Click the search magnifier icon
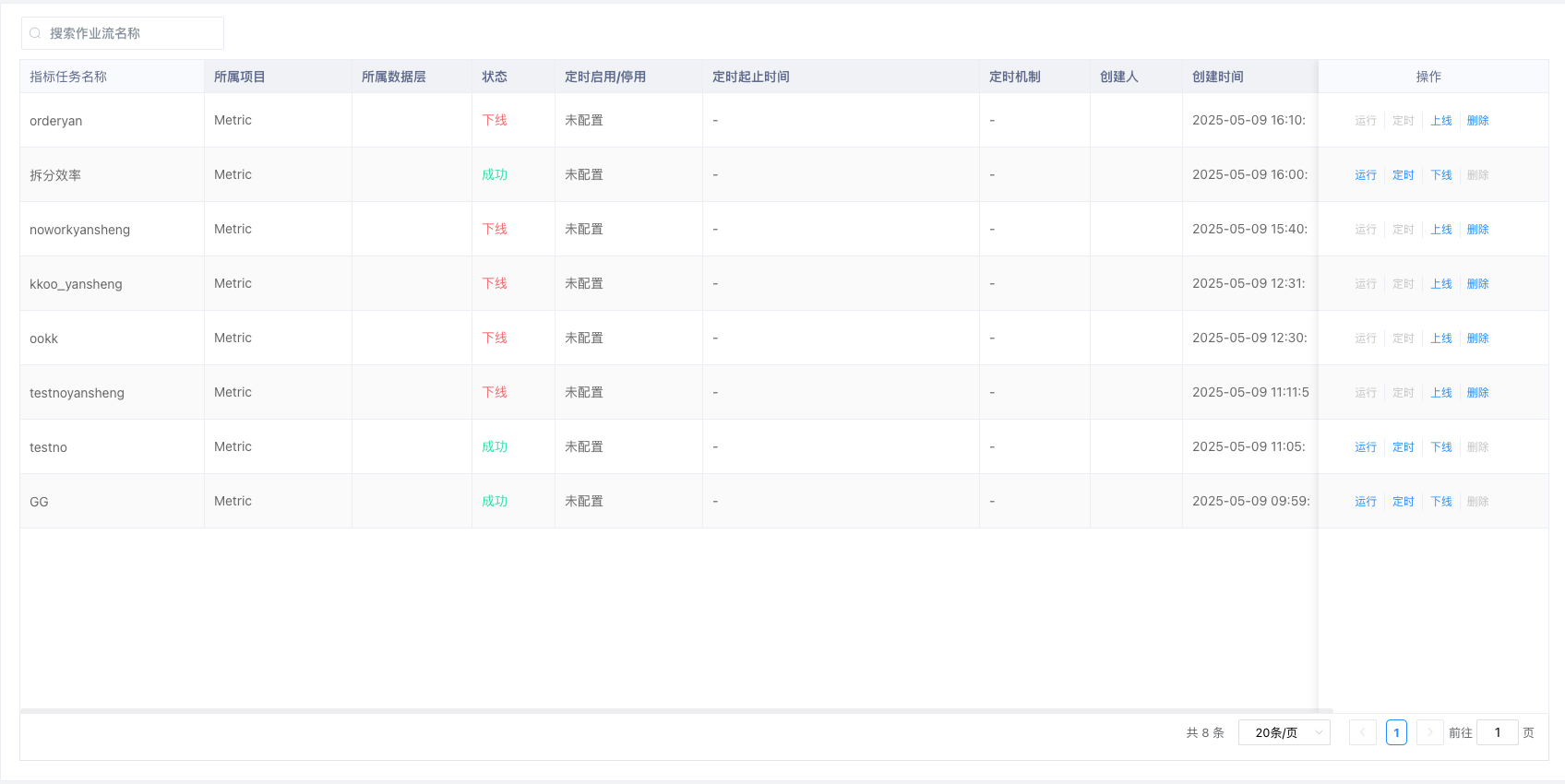Image resolution: width=1565 pixels, height=784 pixels. click(35, 33)
